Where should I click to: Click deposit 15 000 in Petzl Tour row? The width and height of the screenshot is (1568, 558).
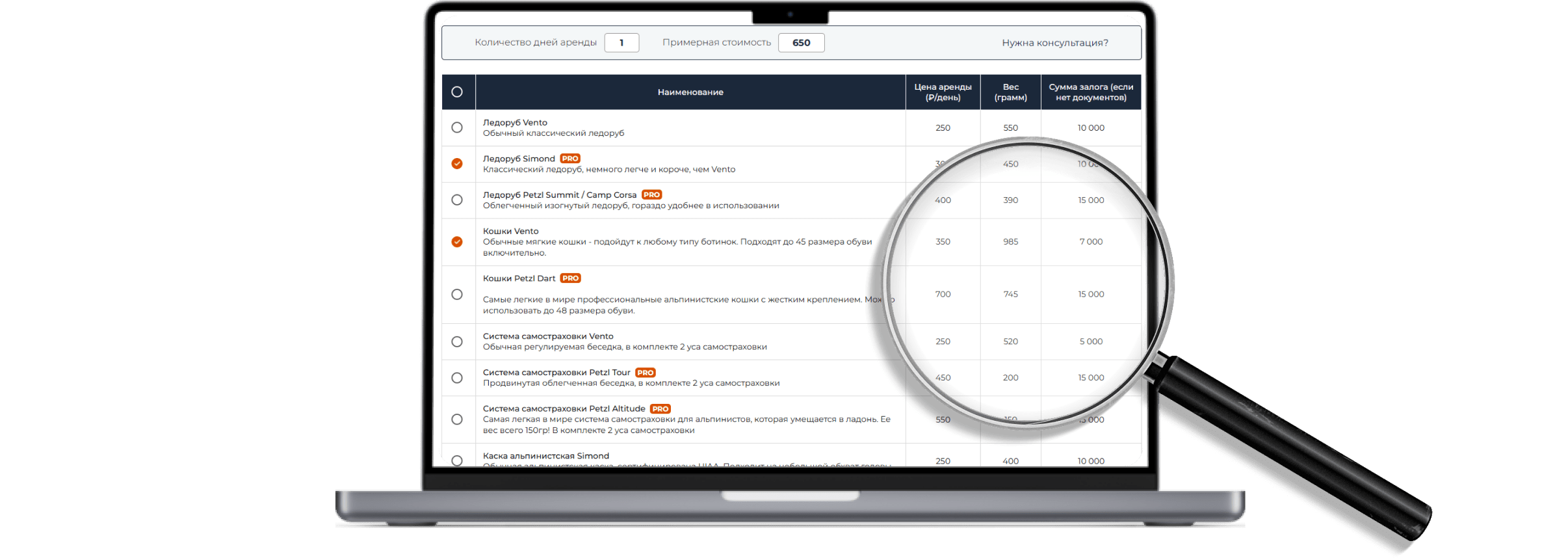point(1091,378)
